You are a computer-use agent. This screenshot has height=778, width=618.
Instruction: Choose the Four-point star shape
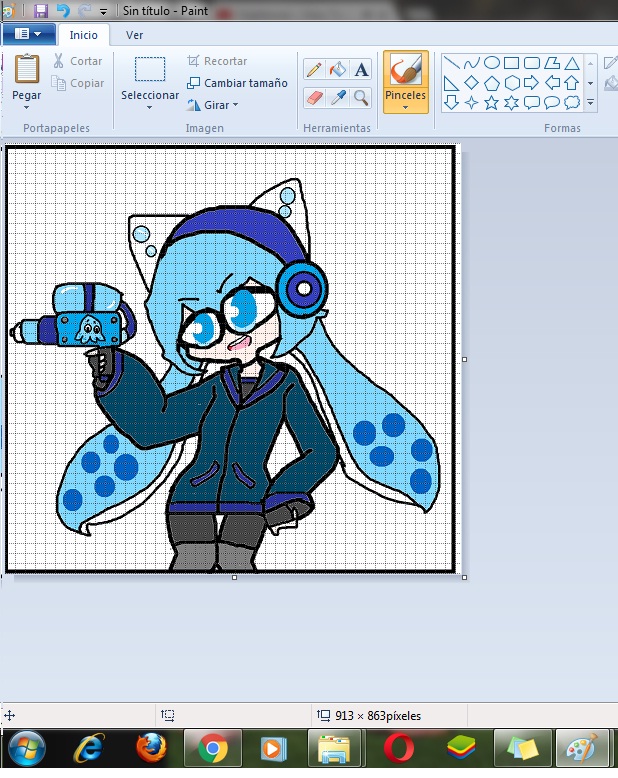point(471,102)
